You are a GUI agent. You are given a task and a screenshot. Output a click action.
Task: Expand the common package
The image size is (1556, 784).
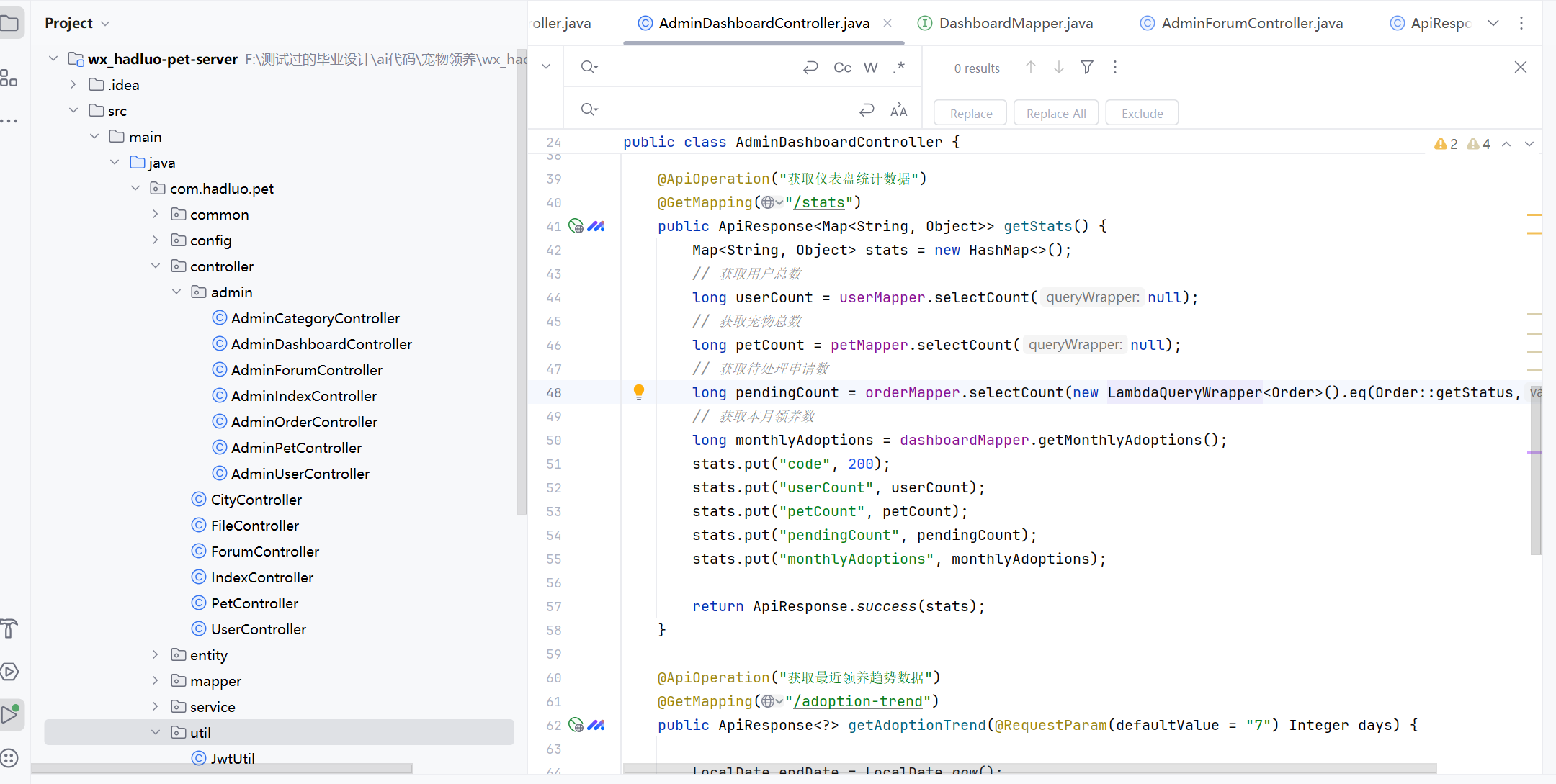(155, 214)
